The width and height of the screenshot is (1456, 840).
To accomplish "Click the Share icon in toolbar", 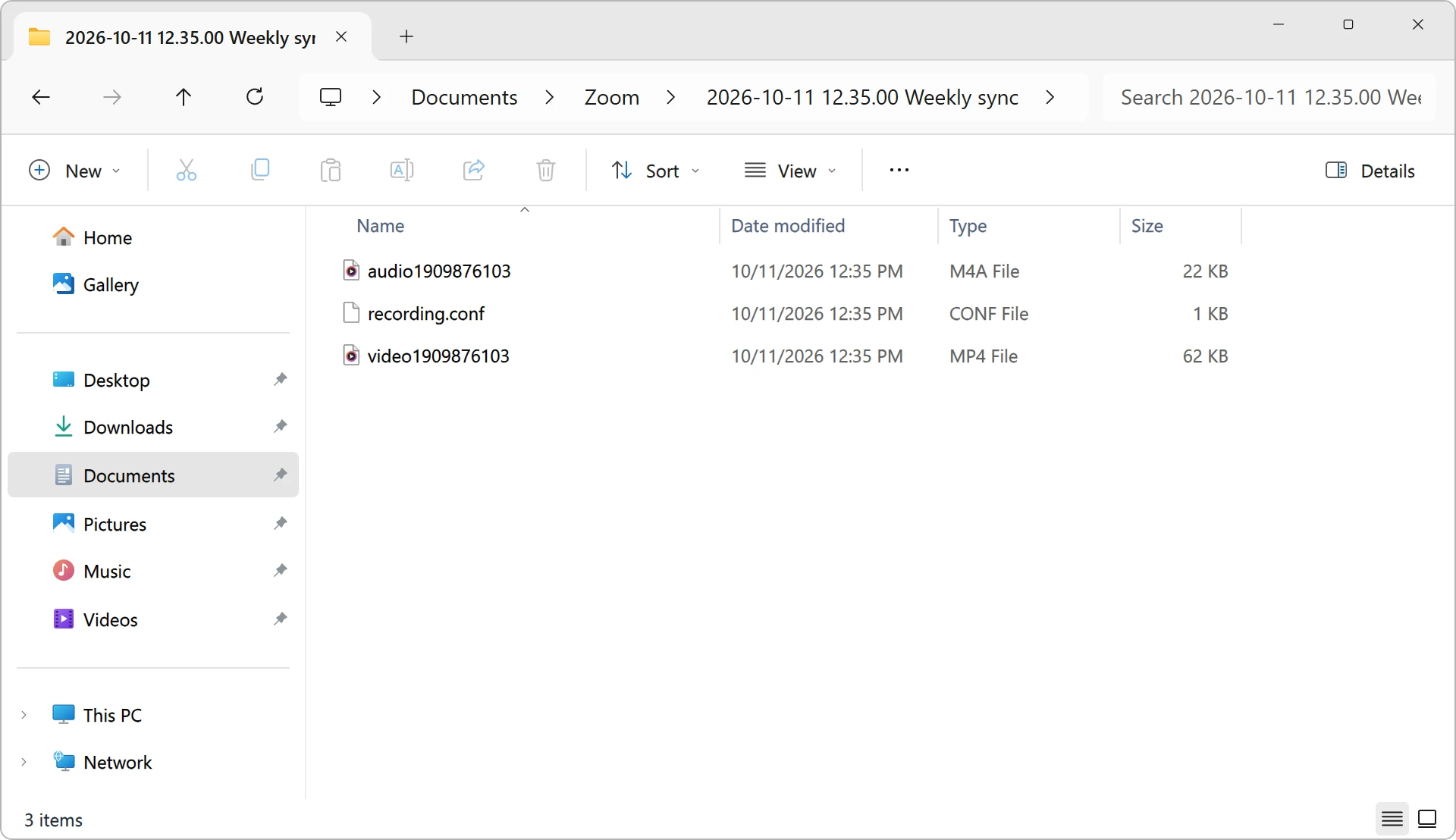I will pyautogui.click(x=474, y=170).
